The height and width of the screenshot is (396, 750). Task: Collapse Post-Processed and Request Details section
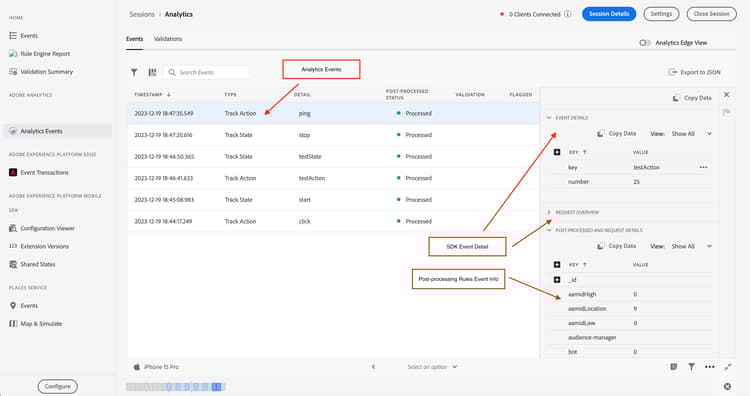point(549,231)
